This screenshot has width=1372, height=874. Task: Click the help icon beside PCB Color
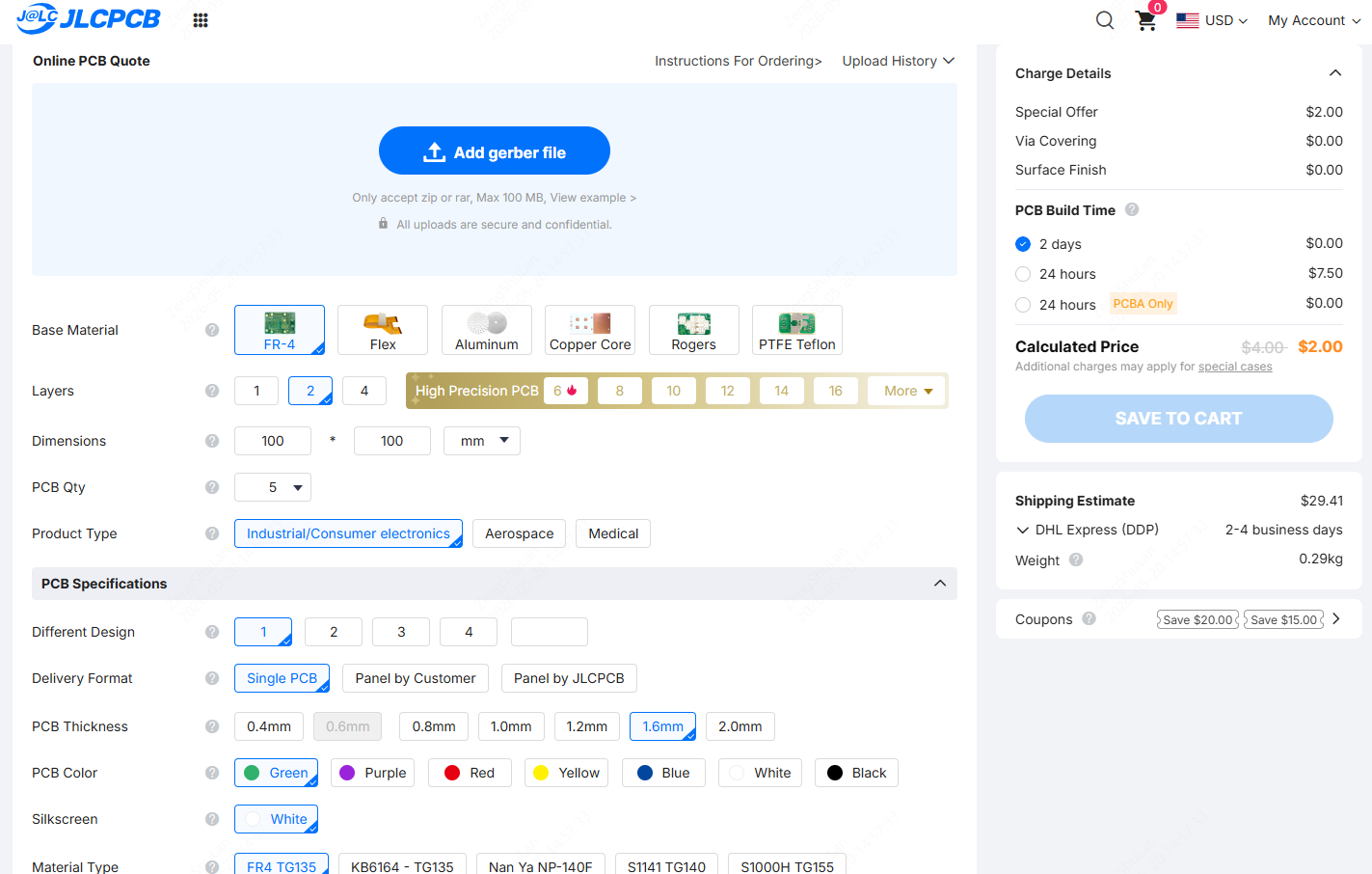tap(212, 773)
